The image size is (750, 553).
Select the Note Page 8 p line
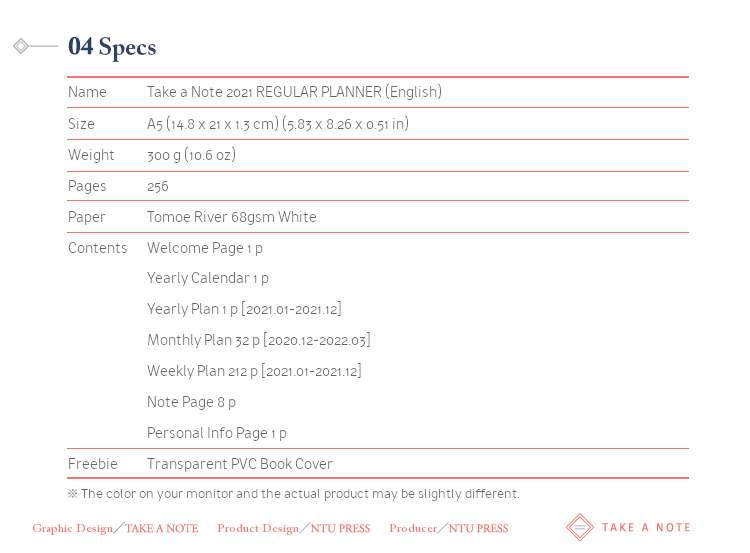(x=191, y=402)
